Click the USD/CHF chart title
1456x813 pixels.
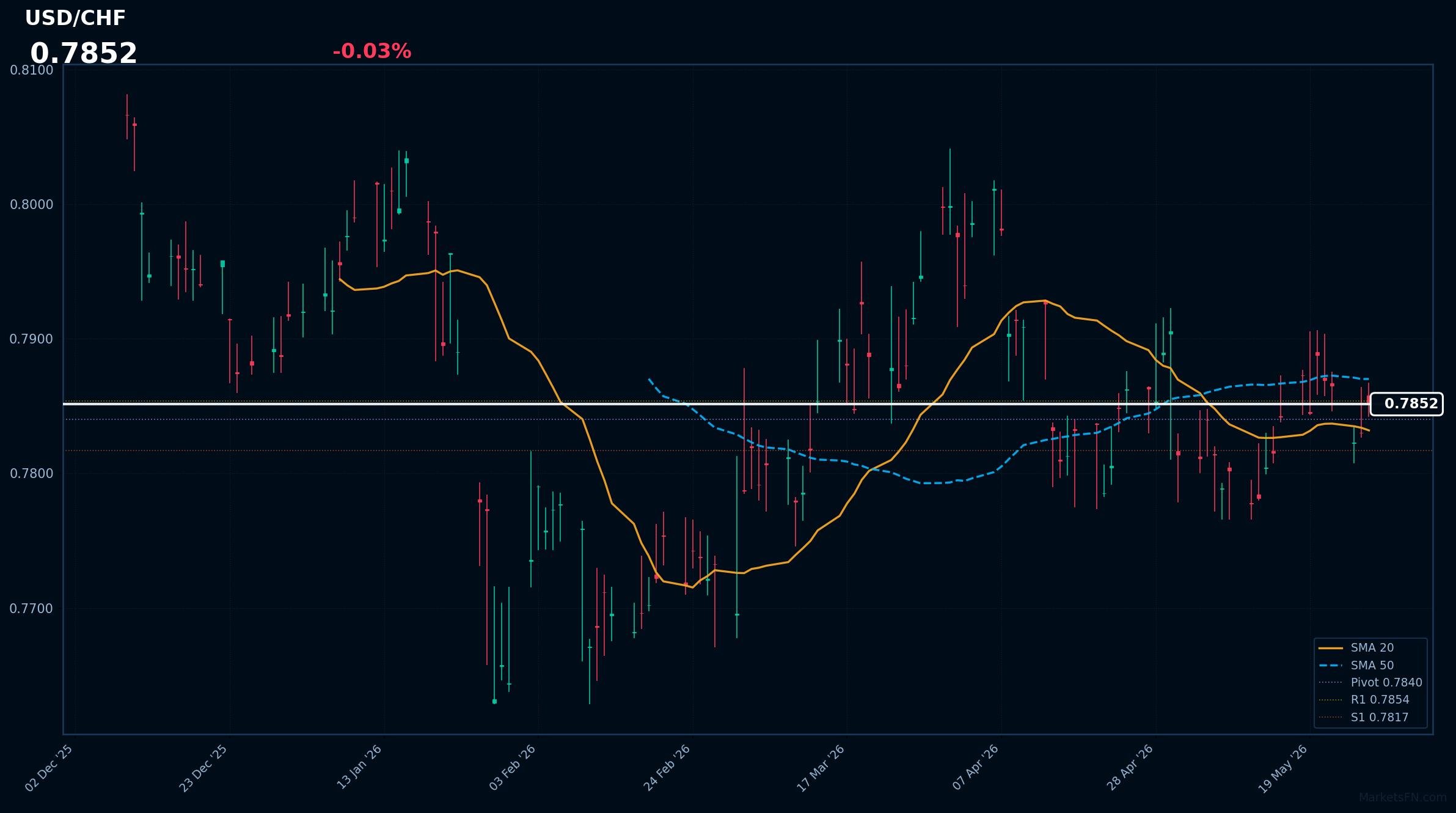point(75,18)
